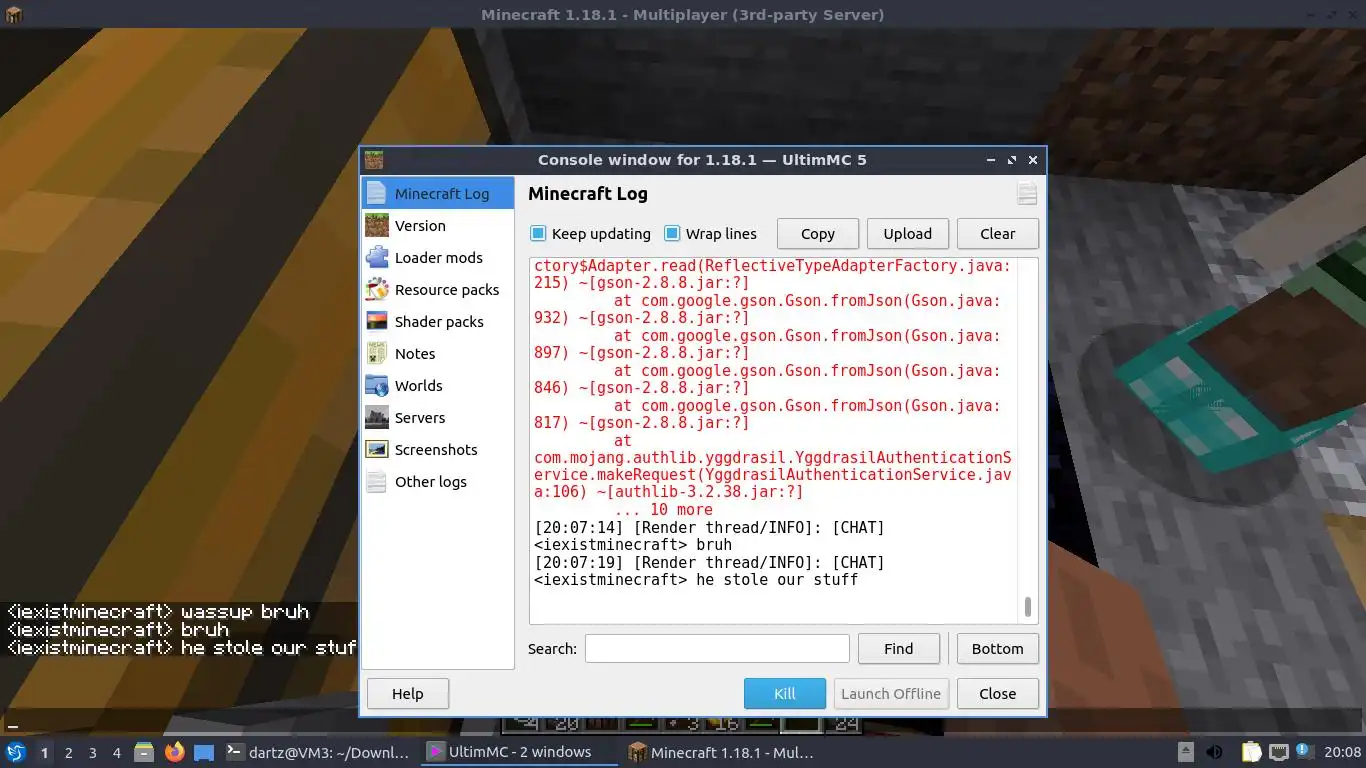
Task: Click the '... 10 more' log line
Action: tap(664, 509)
